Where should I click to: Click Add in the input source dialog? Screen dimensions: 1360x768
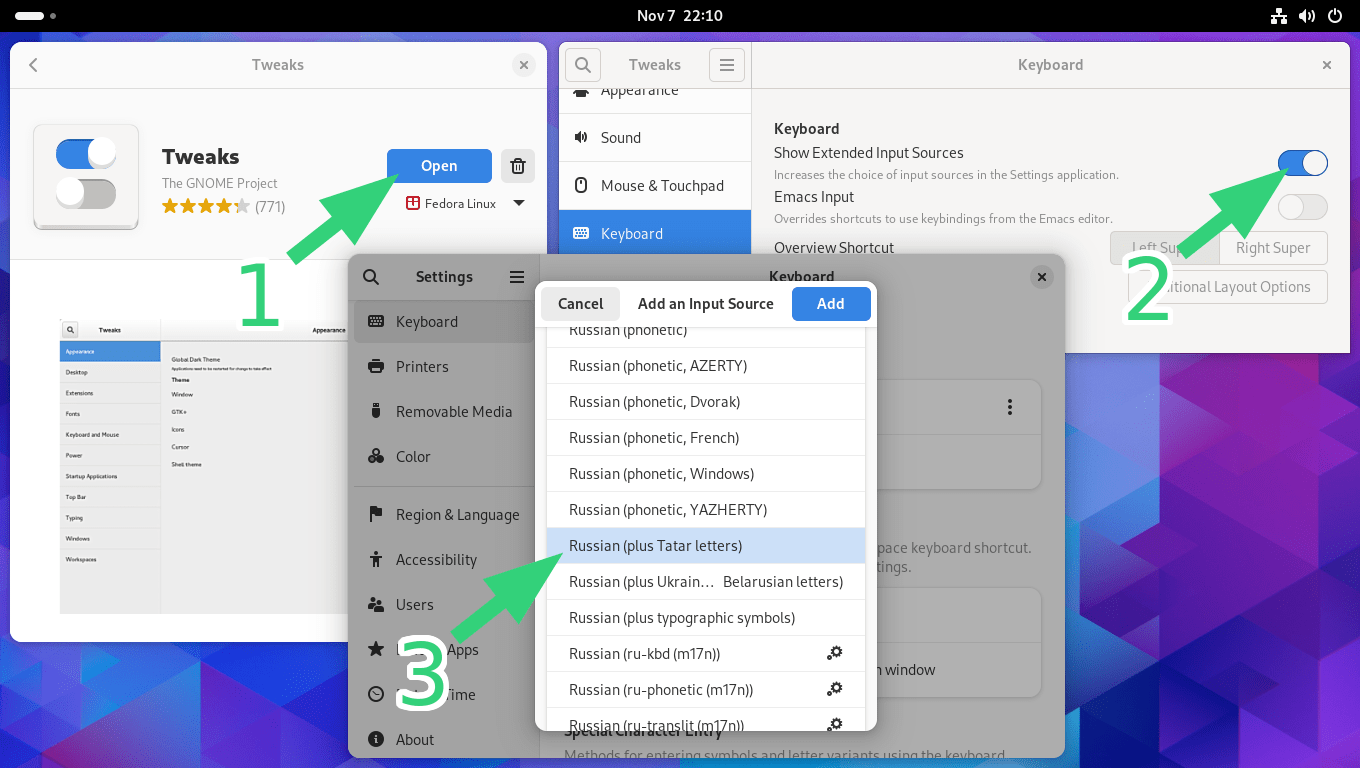tap(831, 304)
